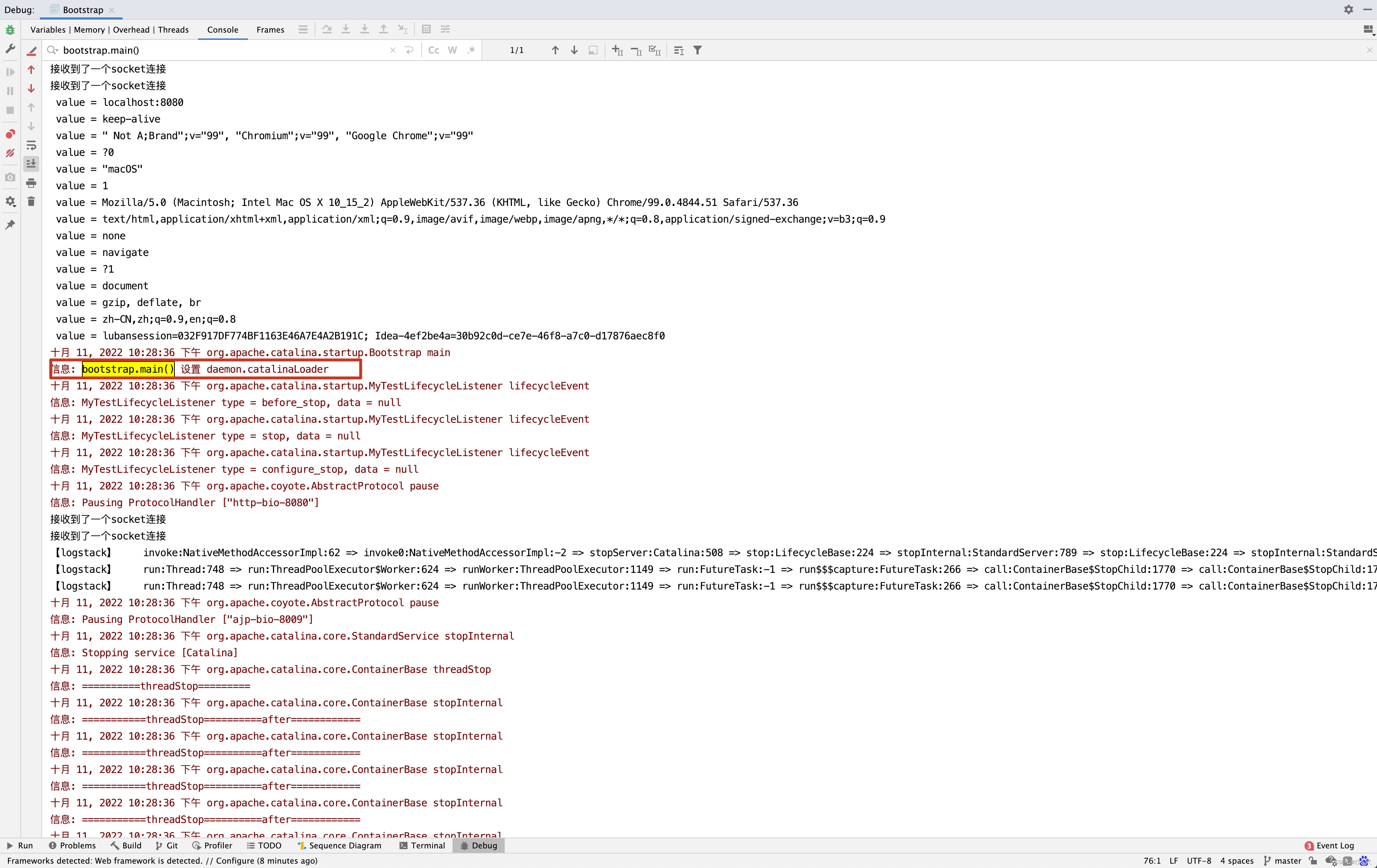
Task: Toggle Words W option
Action: [x=452, y=50]
